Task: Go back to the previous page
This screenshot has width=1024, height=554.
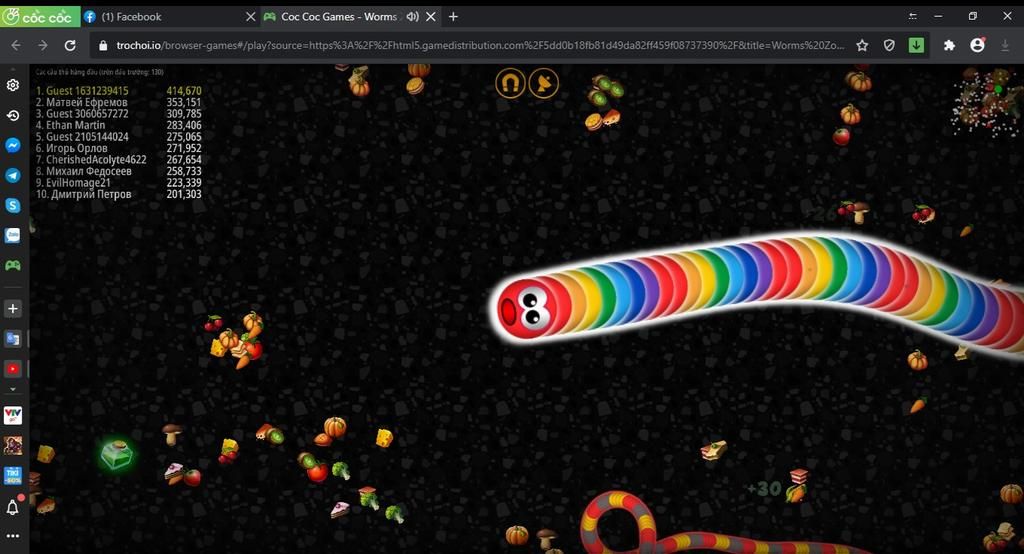Action: [16, 45]
